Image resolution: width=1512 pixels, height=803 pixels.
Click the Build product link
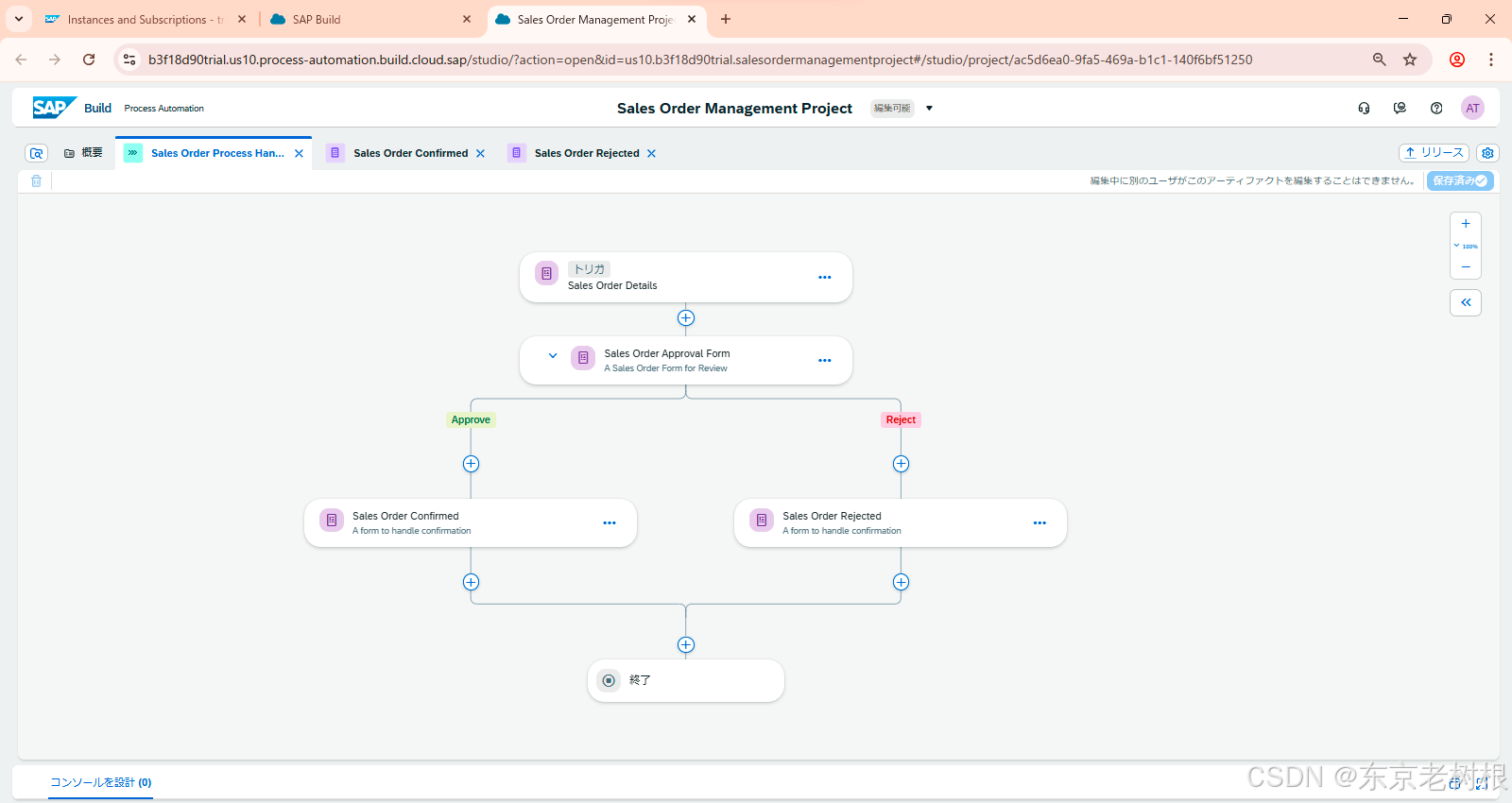97,108
